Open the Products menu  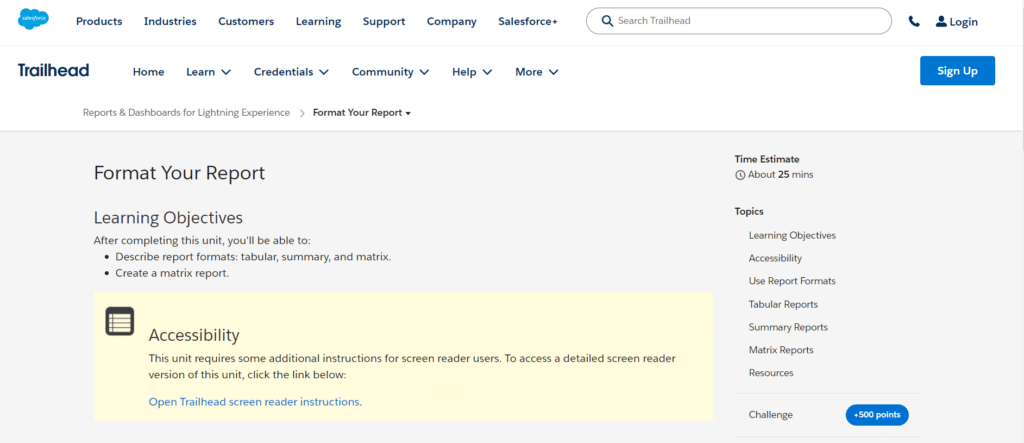tap(99, 22)
